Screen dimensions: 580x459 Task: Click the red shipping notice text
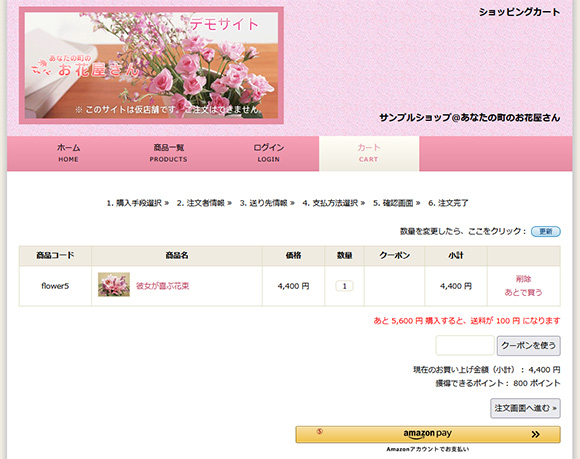pyautogui.click(x=467, y=321)
